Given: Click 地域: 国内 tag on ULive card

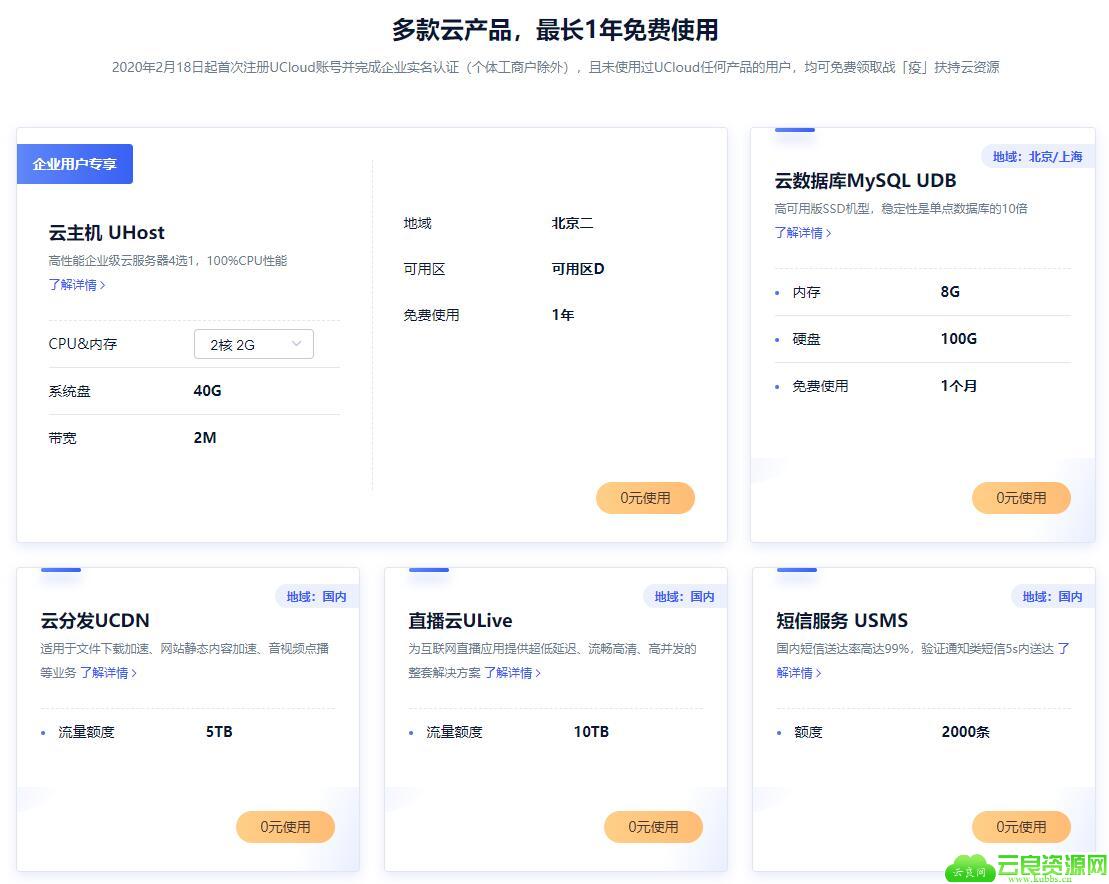Looking at the screenshot, I should 685,597.
